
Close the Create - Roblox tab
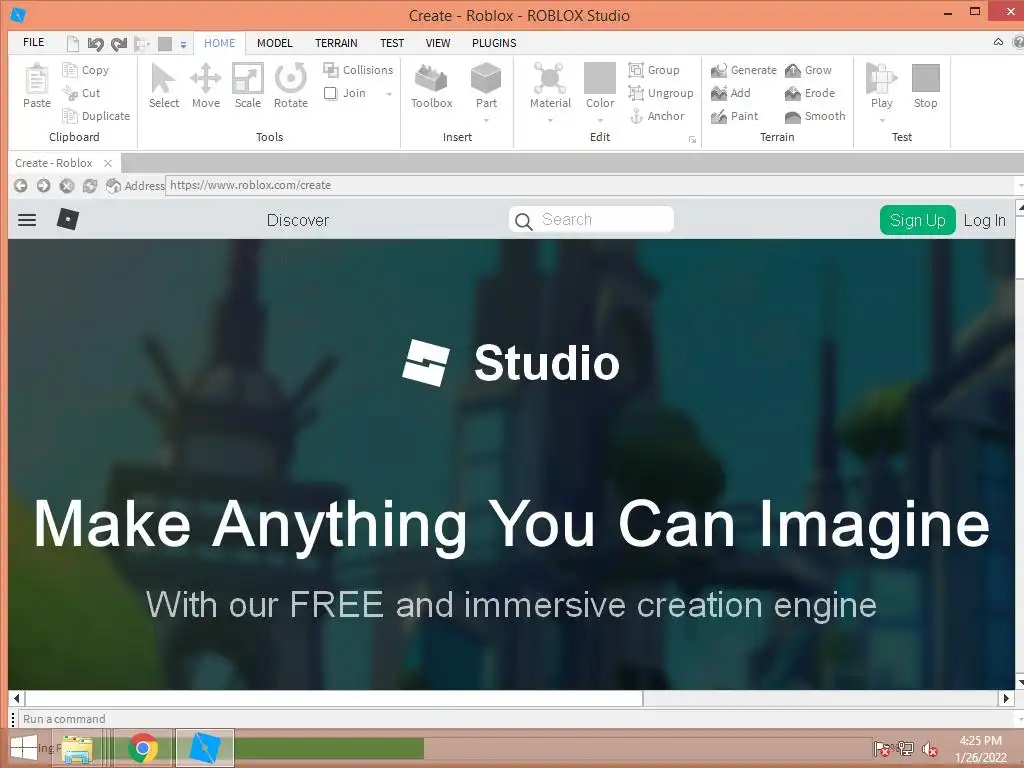[108, 163]
